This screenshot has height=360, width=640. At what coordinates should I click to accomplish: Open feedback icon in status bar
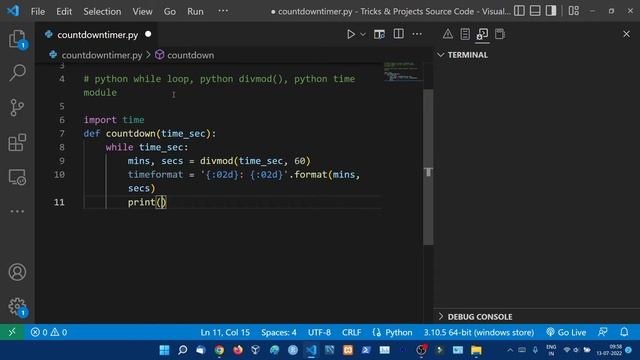point(603,332)
